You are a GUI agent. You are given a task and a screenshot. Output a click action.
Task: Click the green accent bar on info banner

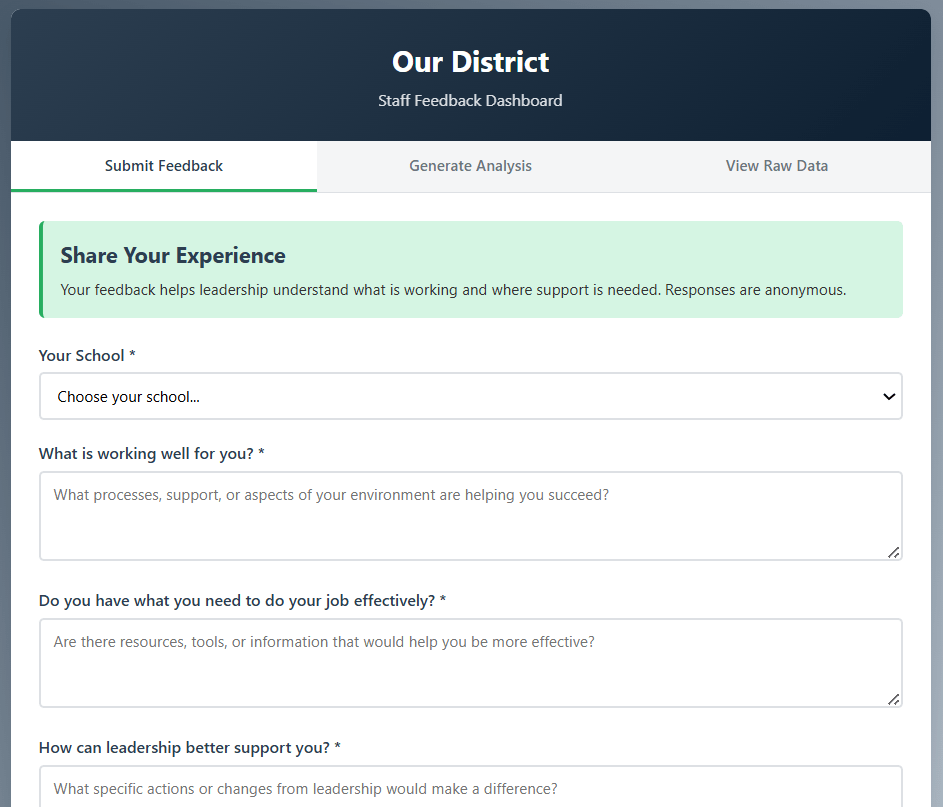coord(41,270)
